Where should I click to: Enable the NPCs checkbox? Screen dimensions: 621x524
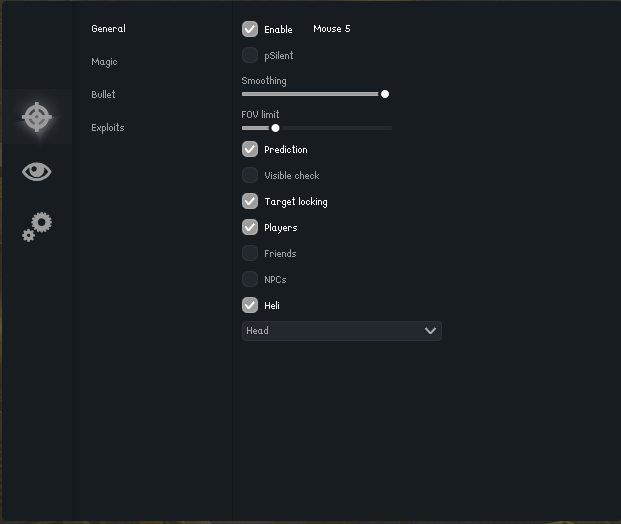click(x=250, y=279)
